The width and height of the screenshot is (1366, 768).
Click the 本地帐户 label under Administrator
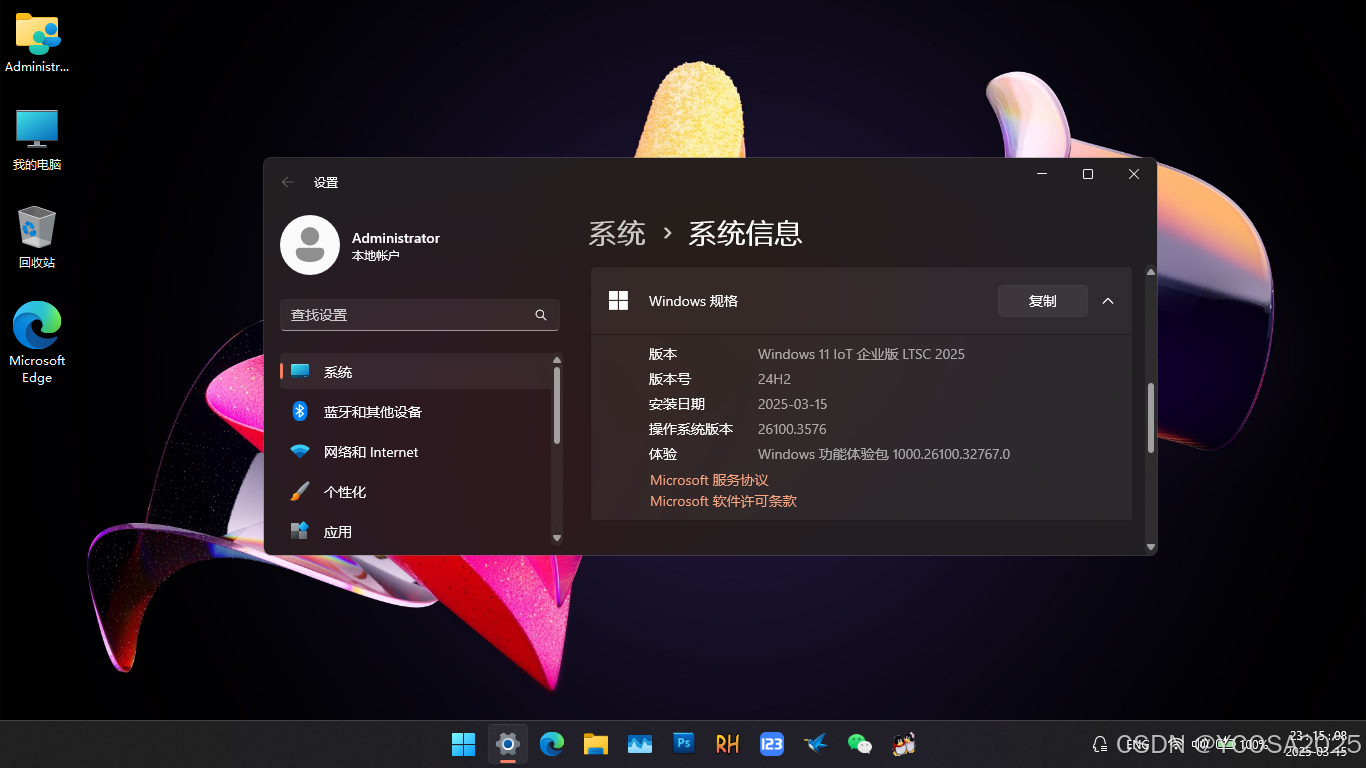point(375,256)
